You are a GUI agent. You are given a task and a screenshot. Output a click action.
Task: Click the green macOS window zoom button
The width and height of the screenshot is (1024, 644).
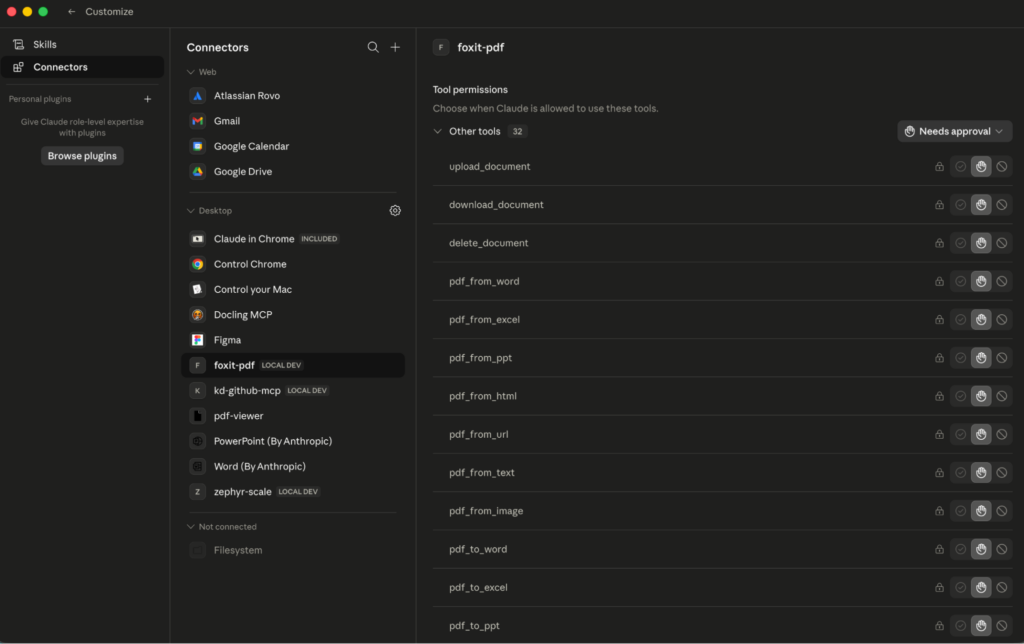[x=43, y=12]
